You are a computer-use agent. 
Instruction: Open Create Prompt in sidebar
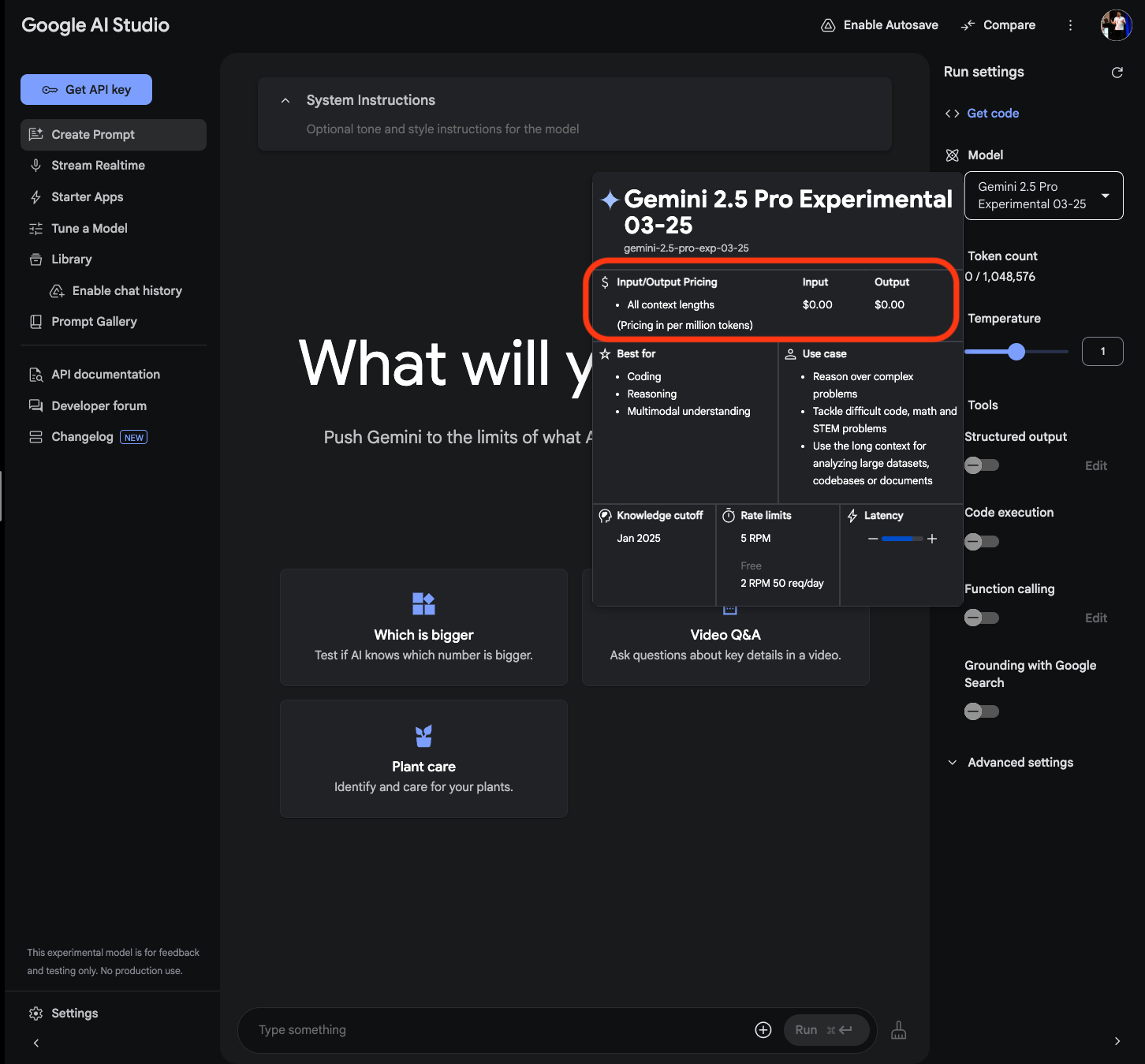point(114,135)
